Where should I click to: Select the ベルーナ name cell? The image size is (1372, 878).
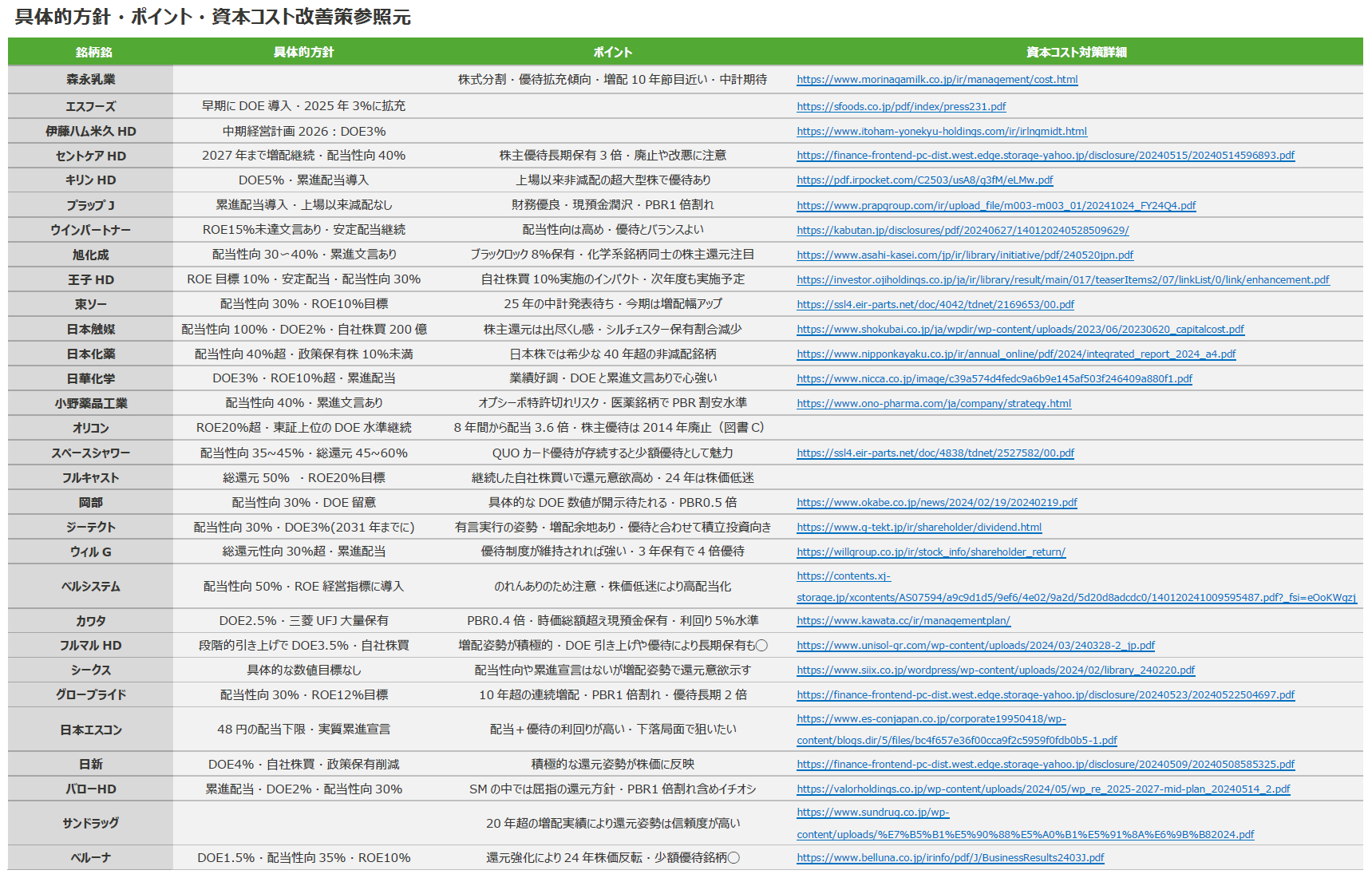click(91, 858)
